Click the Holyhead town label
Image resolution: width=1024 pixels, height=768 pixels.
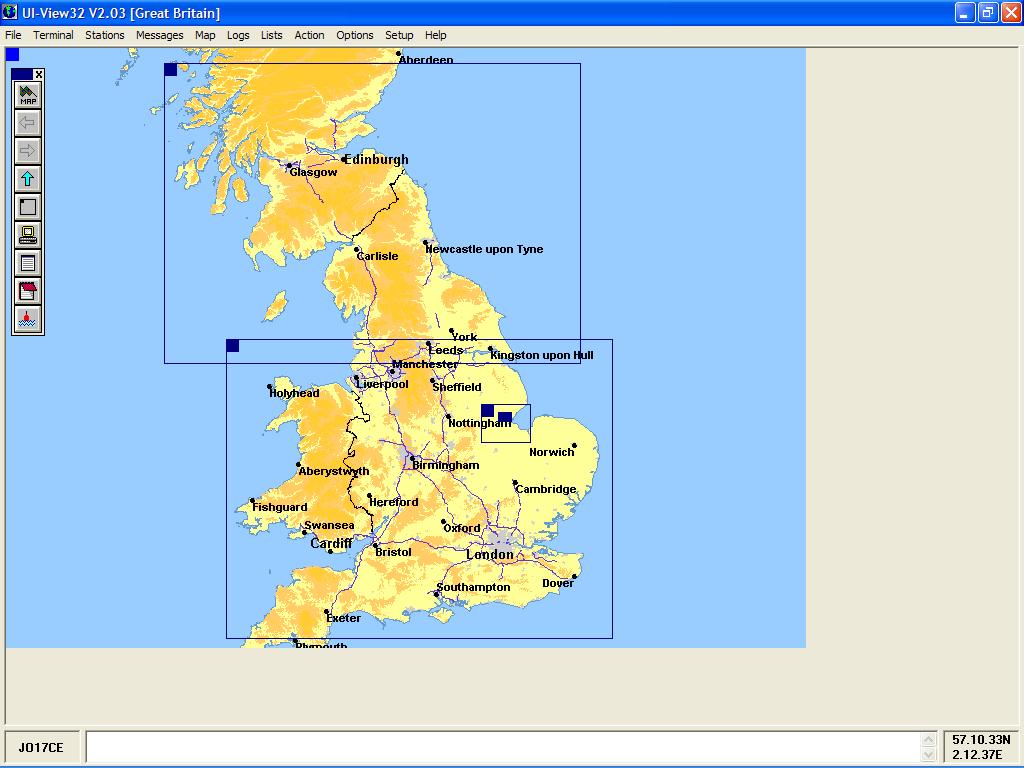[x=295, y=393]
